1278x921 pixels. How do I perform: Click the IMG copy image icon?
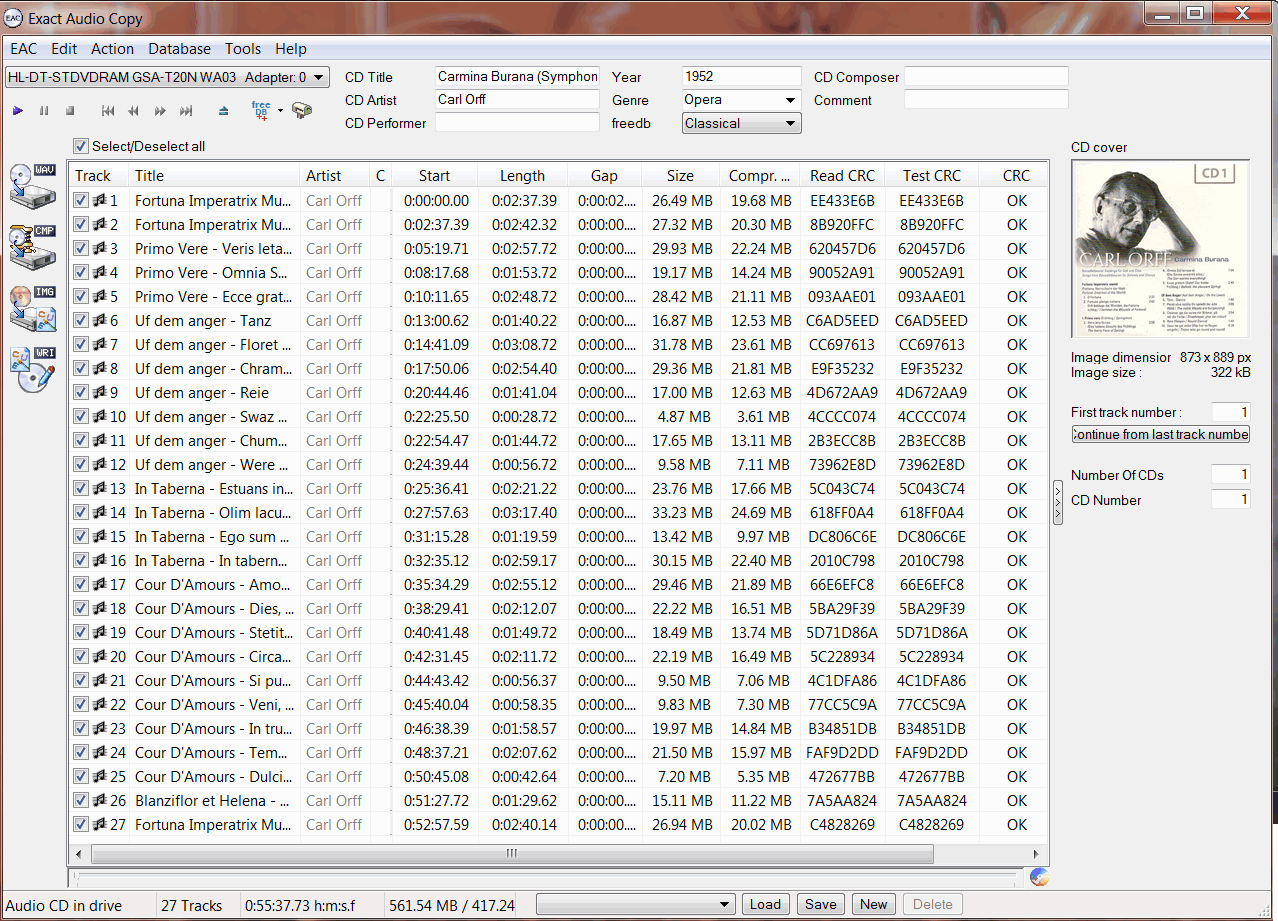point(32,307)
